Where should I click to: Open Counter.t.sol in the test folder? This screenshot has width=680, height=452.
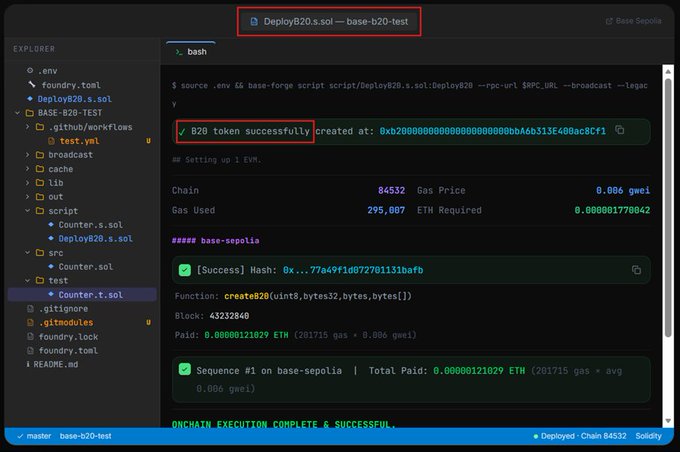point(82,295)
